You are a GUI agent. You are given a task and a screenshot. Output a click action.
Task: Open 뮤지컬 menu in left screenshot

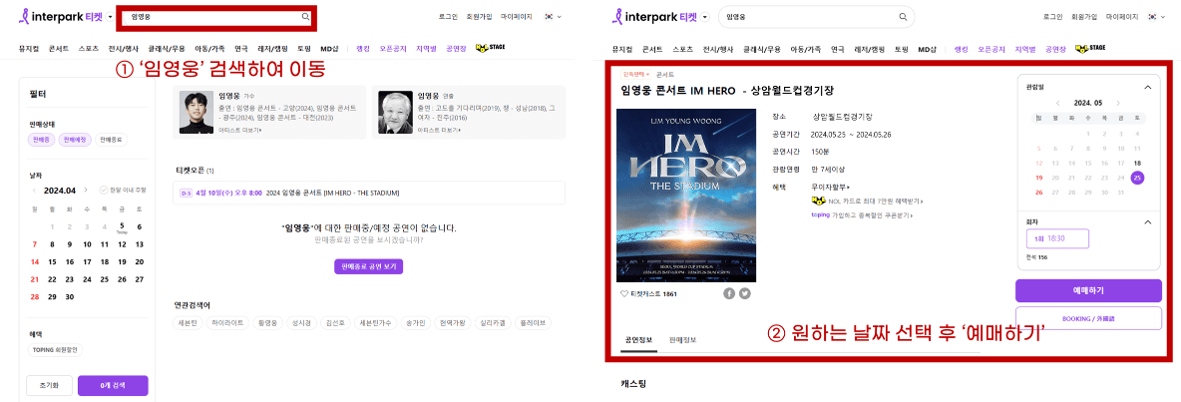(x=28, y=48)
